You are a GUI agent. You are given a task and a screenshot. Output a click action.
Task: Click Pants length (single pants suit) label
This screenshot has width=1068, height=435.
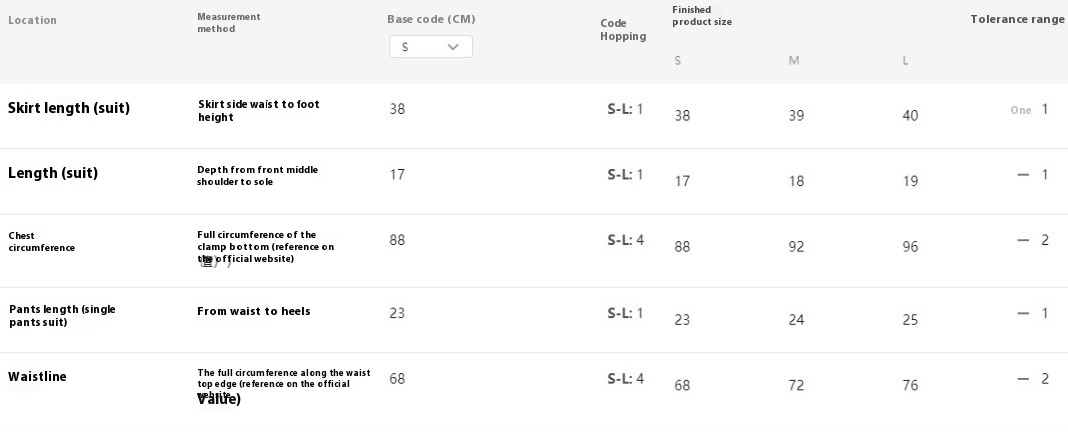tap(62, 316)
